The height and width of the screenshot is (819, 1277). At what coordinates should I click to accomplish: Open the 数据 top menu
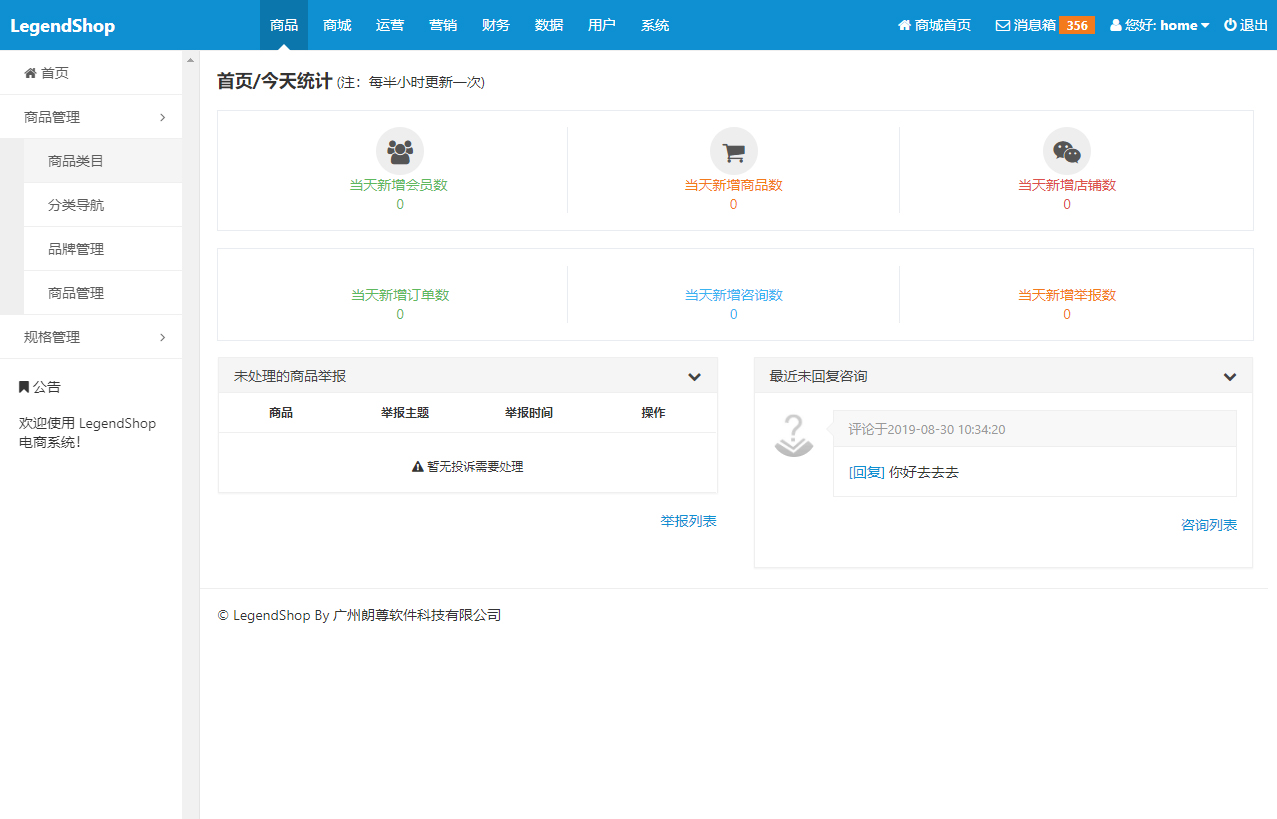(549, 25)
